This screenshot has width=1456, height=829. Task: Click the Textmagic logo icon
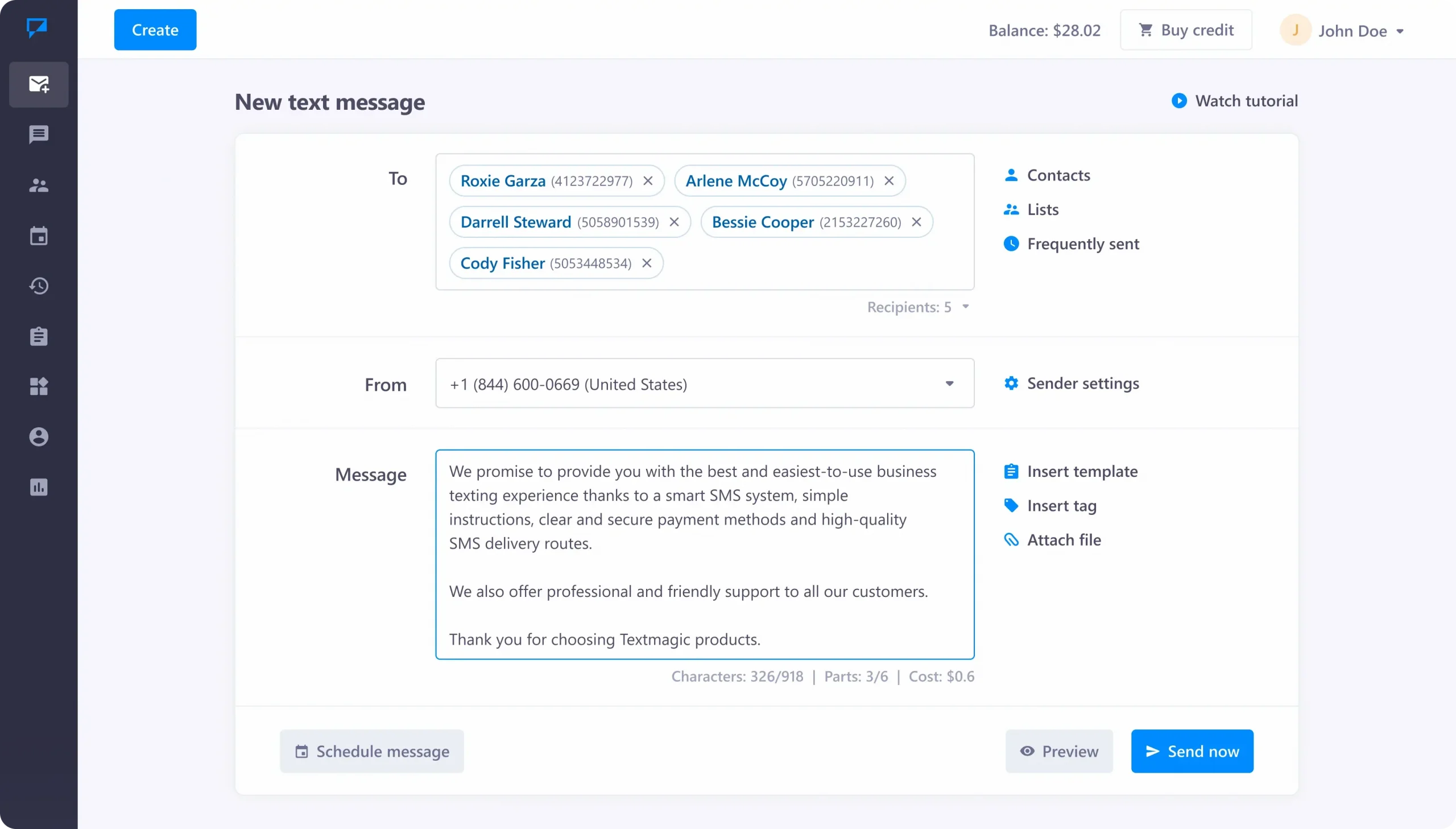pos(37,27)
